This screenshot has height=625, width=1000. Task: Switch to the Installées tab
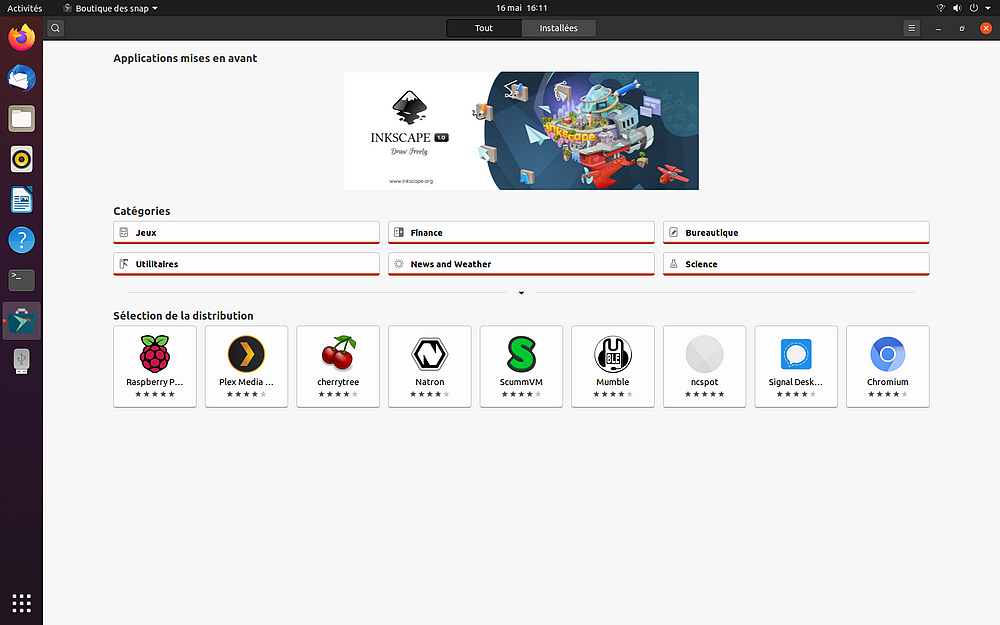pyautogui.click(x=559, y=28)
